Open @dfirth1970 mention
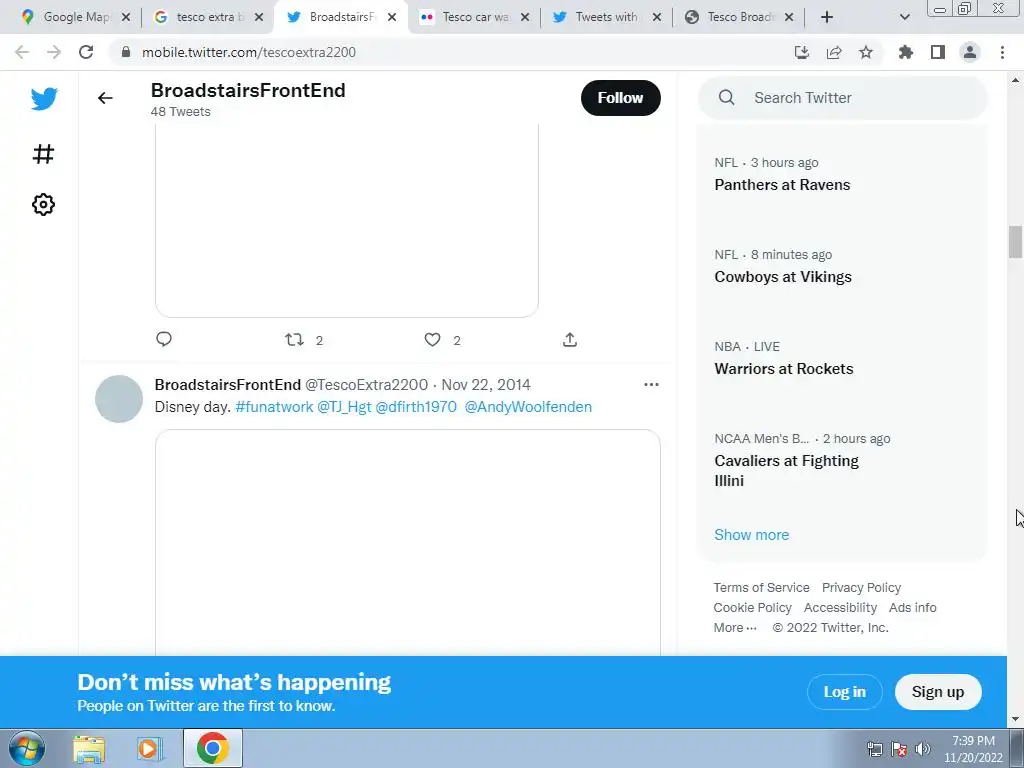The height and width of the screenshot is (768, 1024). [x=416, y=407]
